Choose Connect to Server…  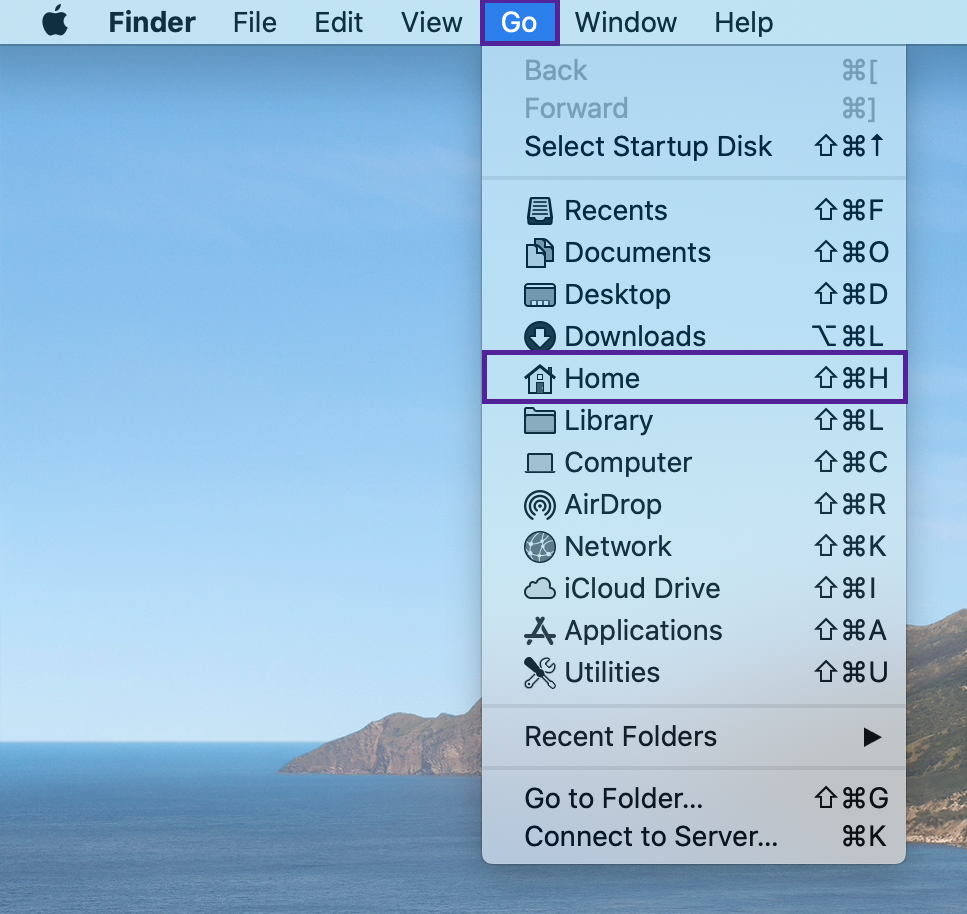click(694, 837)
